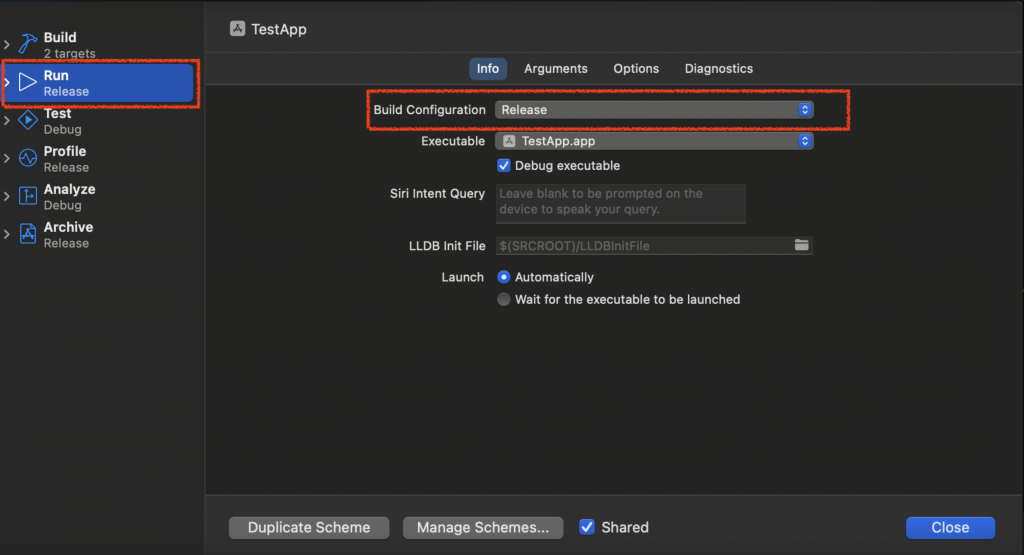
Task: Select the Run play icon
Action: (x=27, y=83)
